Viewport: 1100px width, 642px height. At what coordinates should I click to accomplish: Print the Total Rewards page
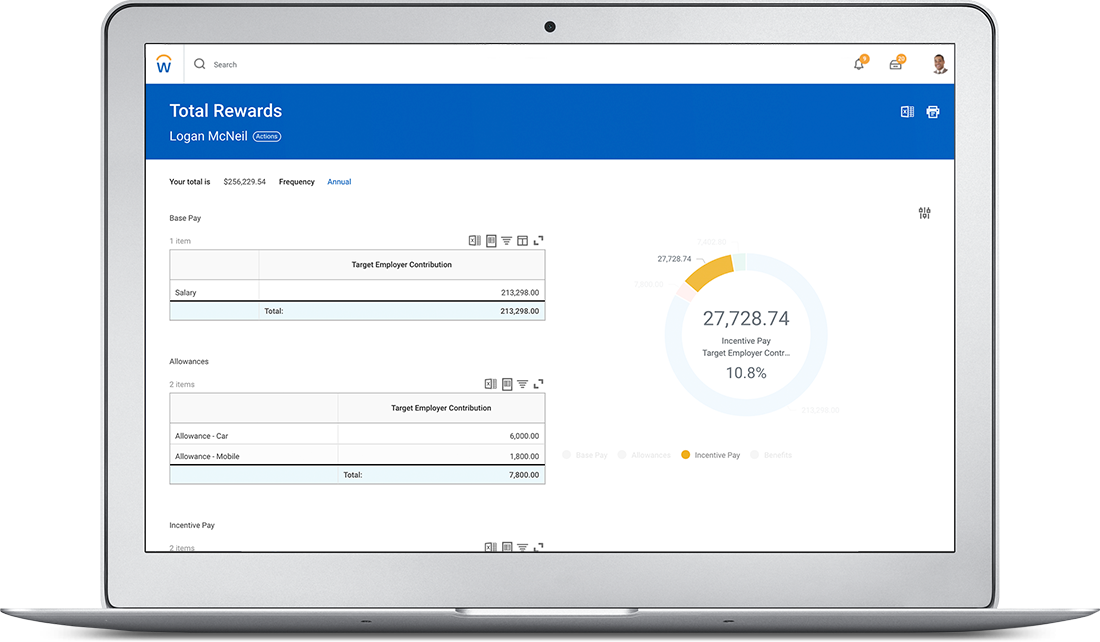tap(933, 112)
